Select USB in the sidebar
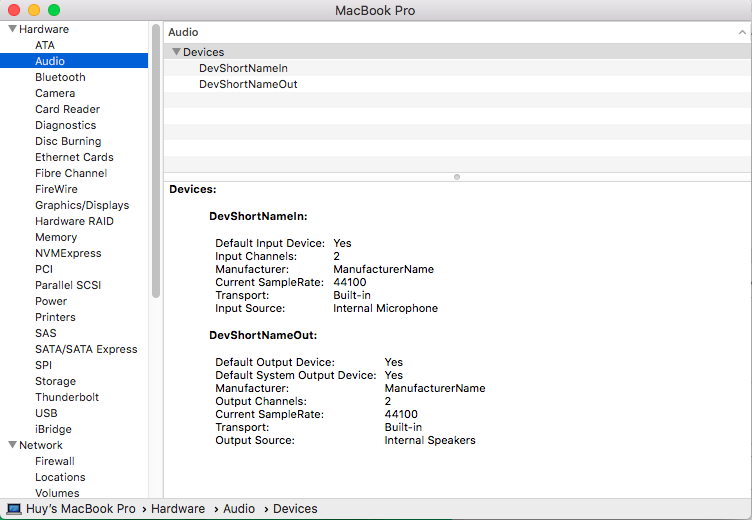Viewport: 752px width, 520px height. click(46, 413)
